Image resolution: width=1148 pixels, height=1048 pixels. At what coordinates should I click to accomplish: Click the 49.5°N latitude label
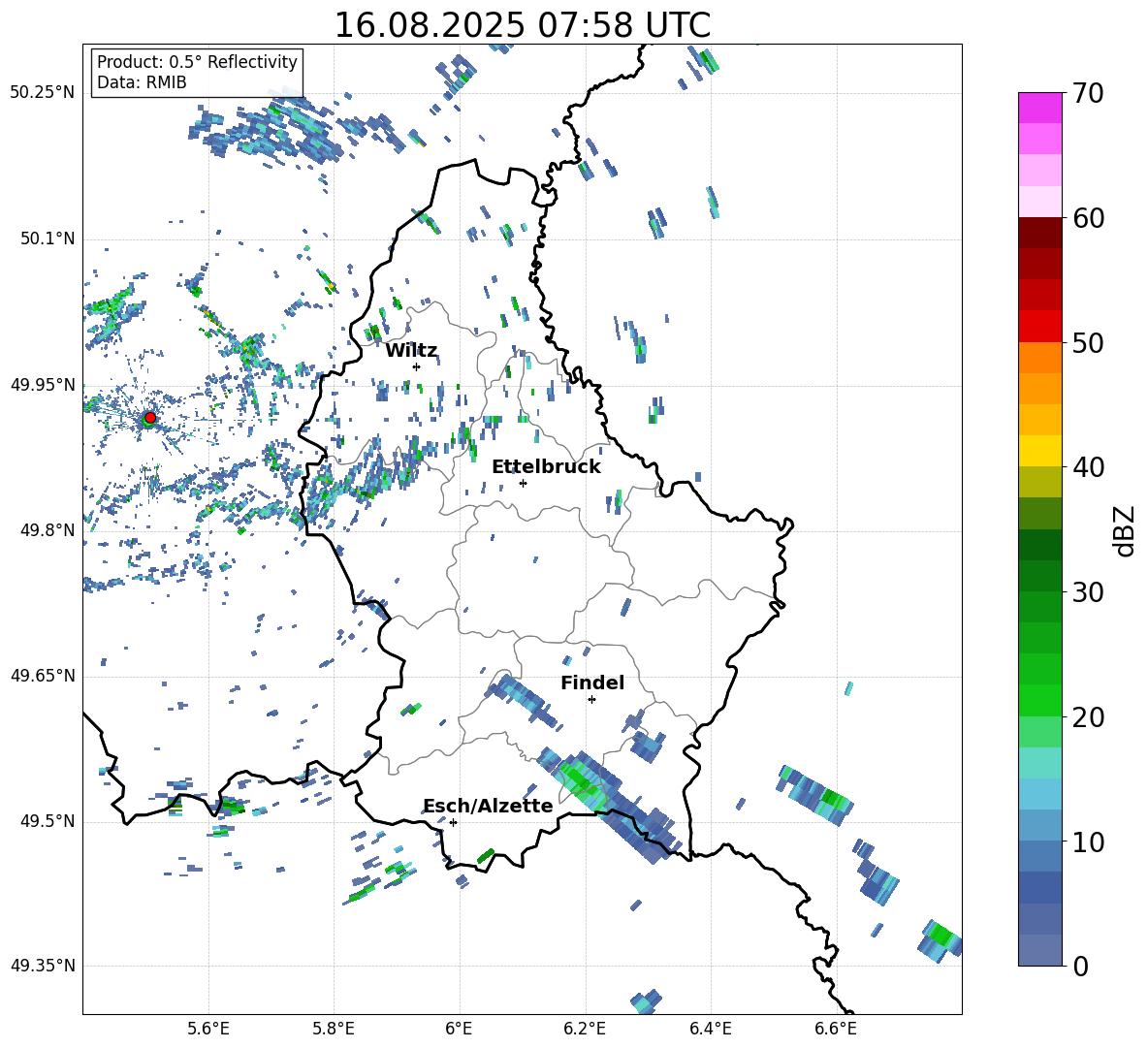tap(47, 821)
